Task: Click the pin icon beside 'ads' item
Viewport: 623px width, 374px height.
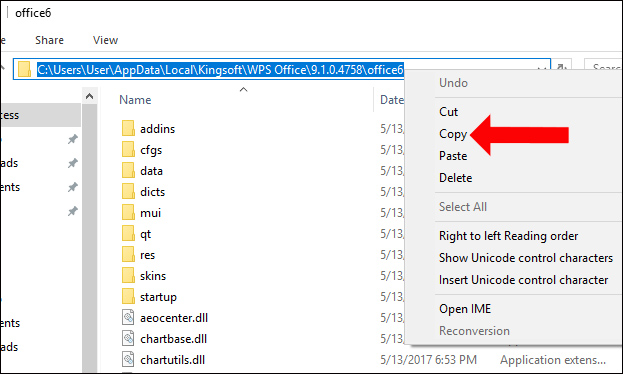Action: (72, 163)
